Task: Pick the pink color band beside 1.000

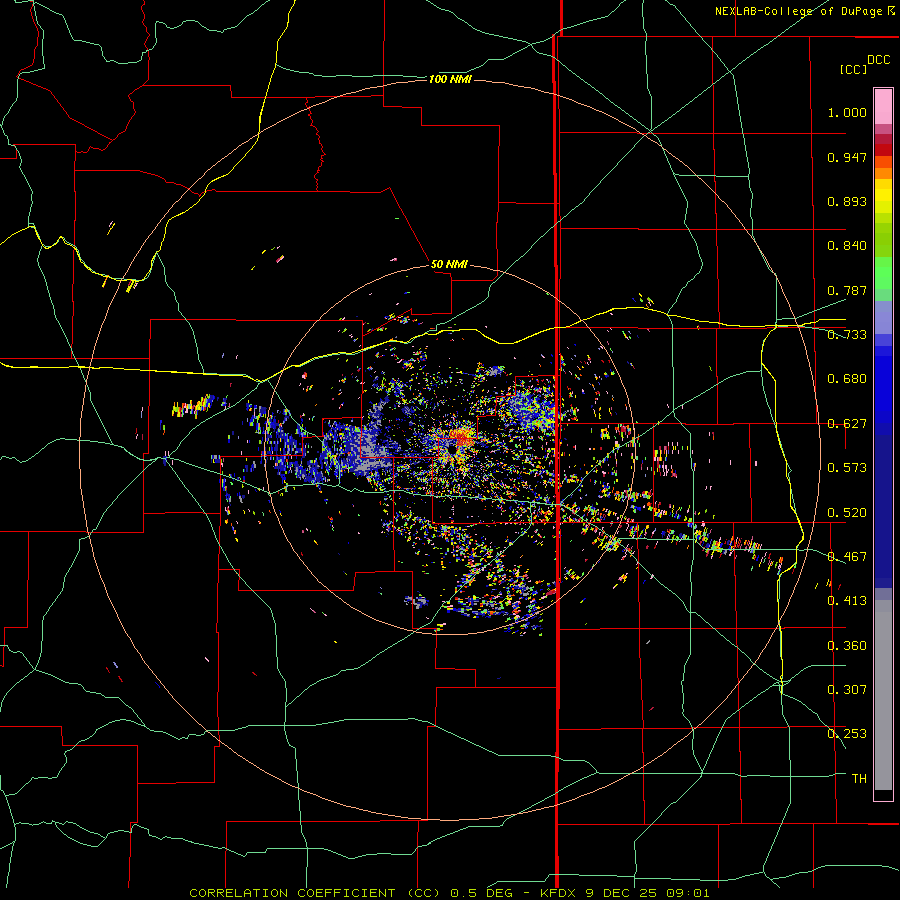Action: point(883,107)
